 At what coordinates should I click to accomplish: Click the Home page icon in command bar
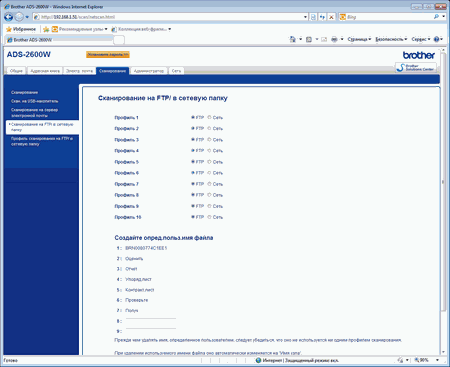tap(293, 39)
